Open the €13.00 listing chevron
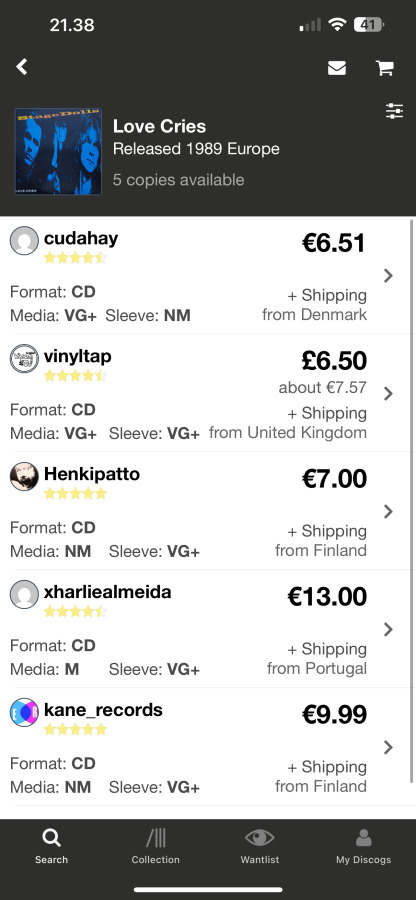 pyautogui.click(x=388, y=630)
